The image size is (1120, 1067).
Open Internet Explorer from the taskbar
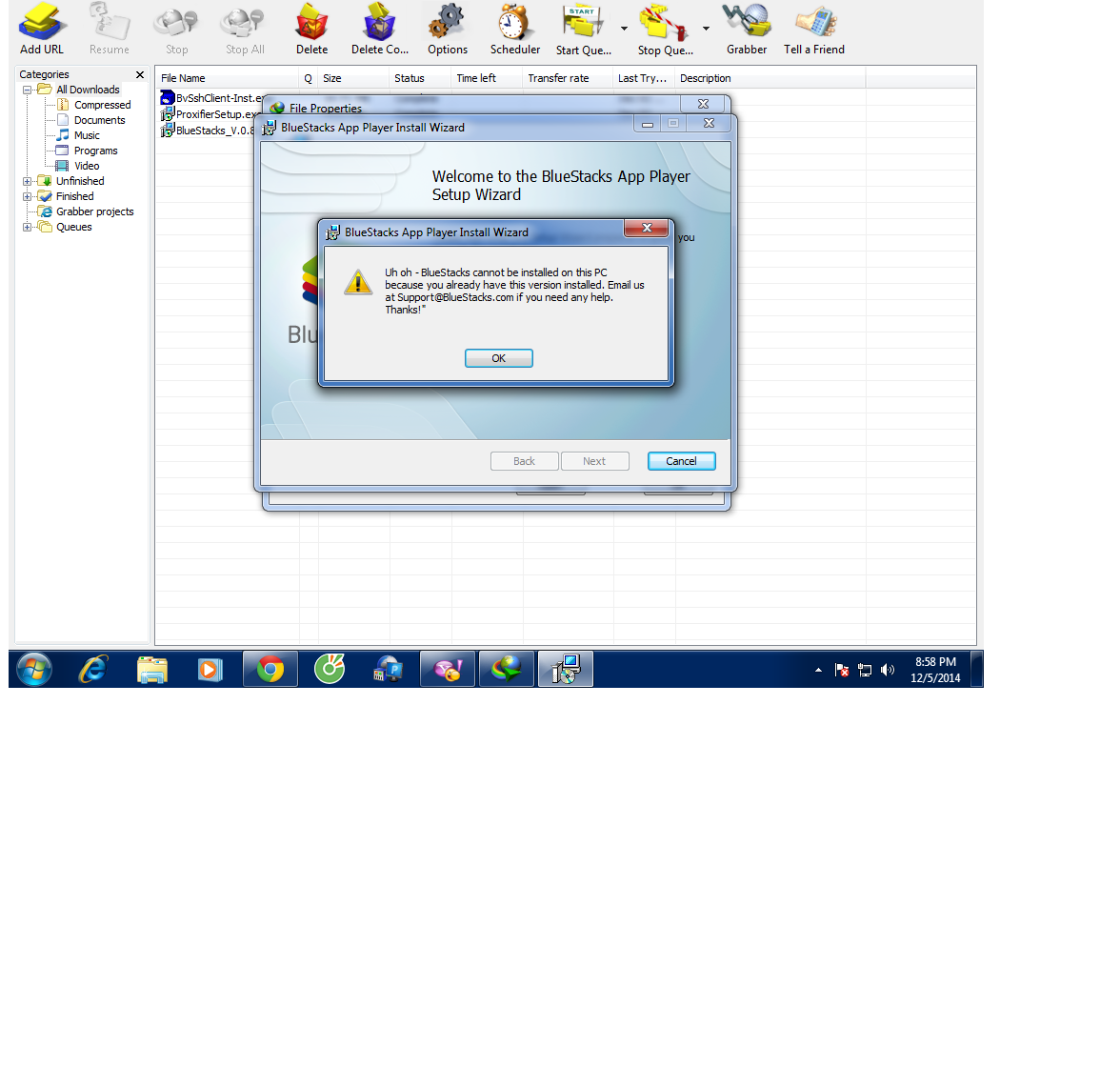[x=93, y=669]
